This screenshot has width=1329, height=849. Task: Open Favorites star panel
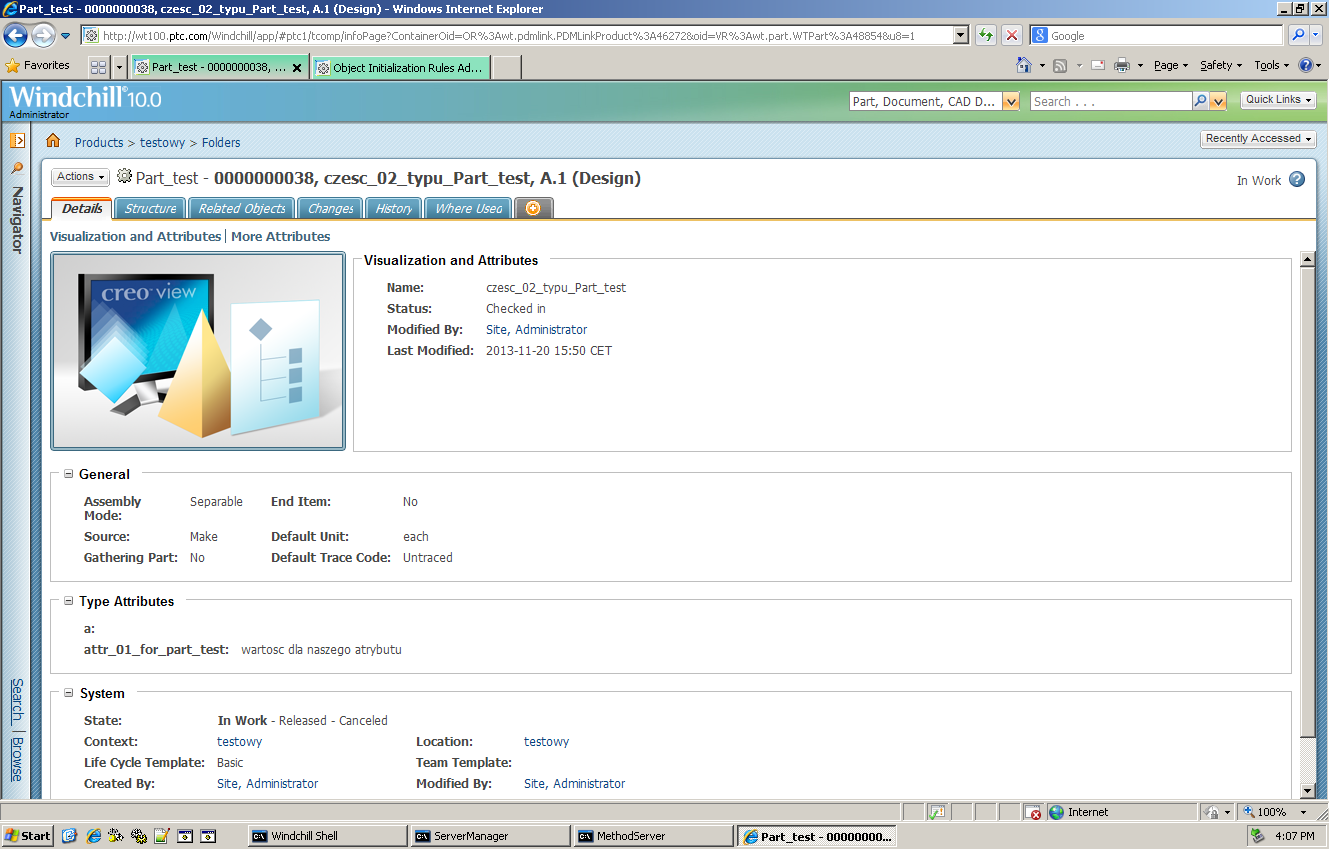(x=38, y=65)
